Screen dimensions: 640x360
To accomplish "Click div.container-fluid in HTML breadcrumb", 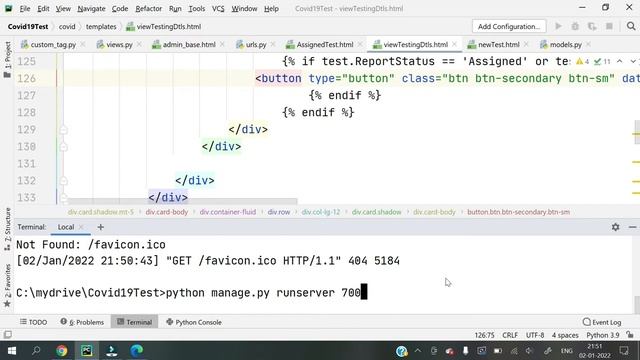I will click(228, 212).
